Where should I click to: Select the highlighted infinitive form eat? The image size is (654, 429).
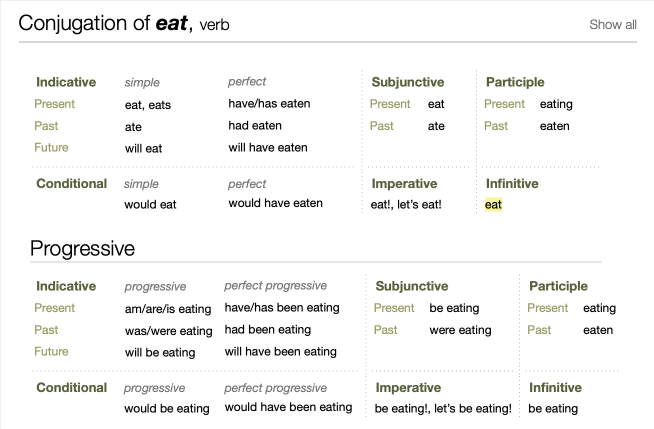pos(493,205)
